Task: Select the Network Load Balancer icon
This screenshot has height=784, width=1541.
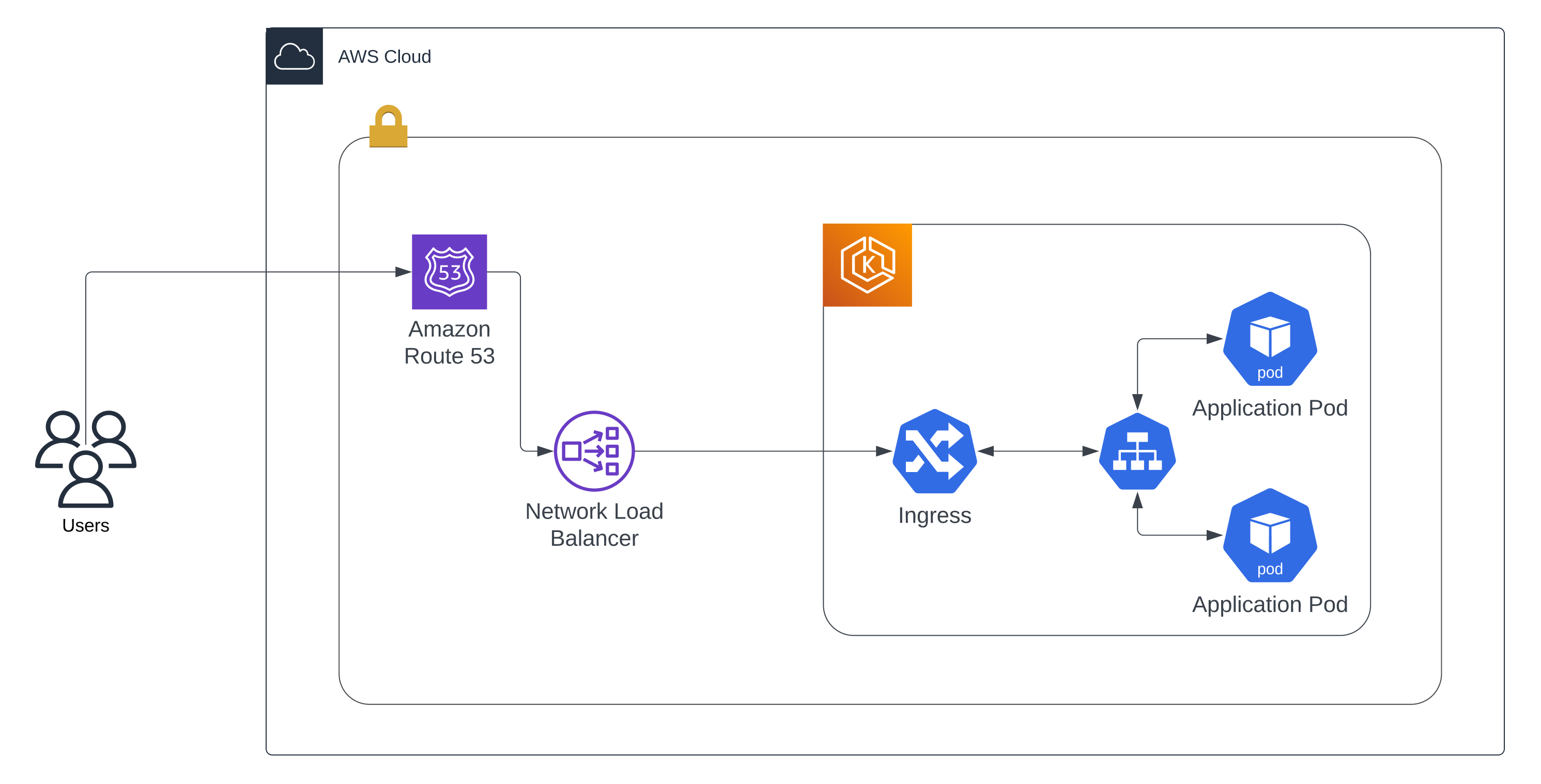Action: point(594,451)
